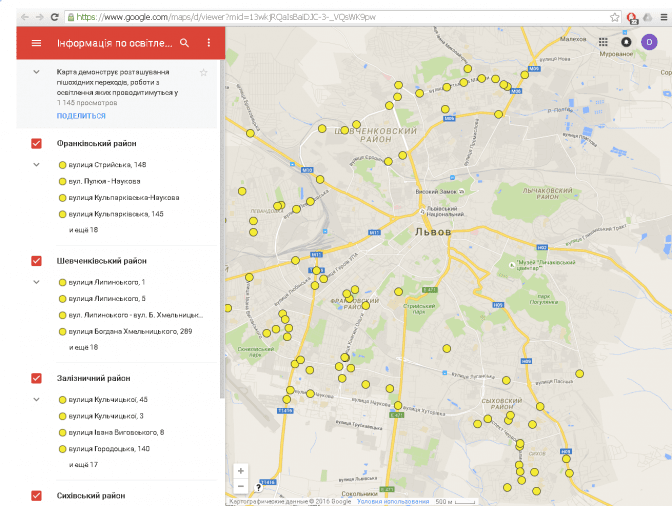The image size is (672, 506).
Task: Open the three-dot more options menu
Action: point(209,43)
